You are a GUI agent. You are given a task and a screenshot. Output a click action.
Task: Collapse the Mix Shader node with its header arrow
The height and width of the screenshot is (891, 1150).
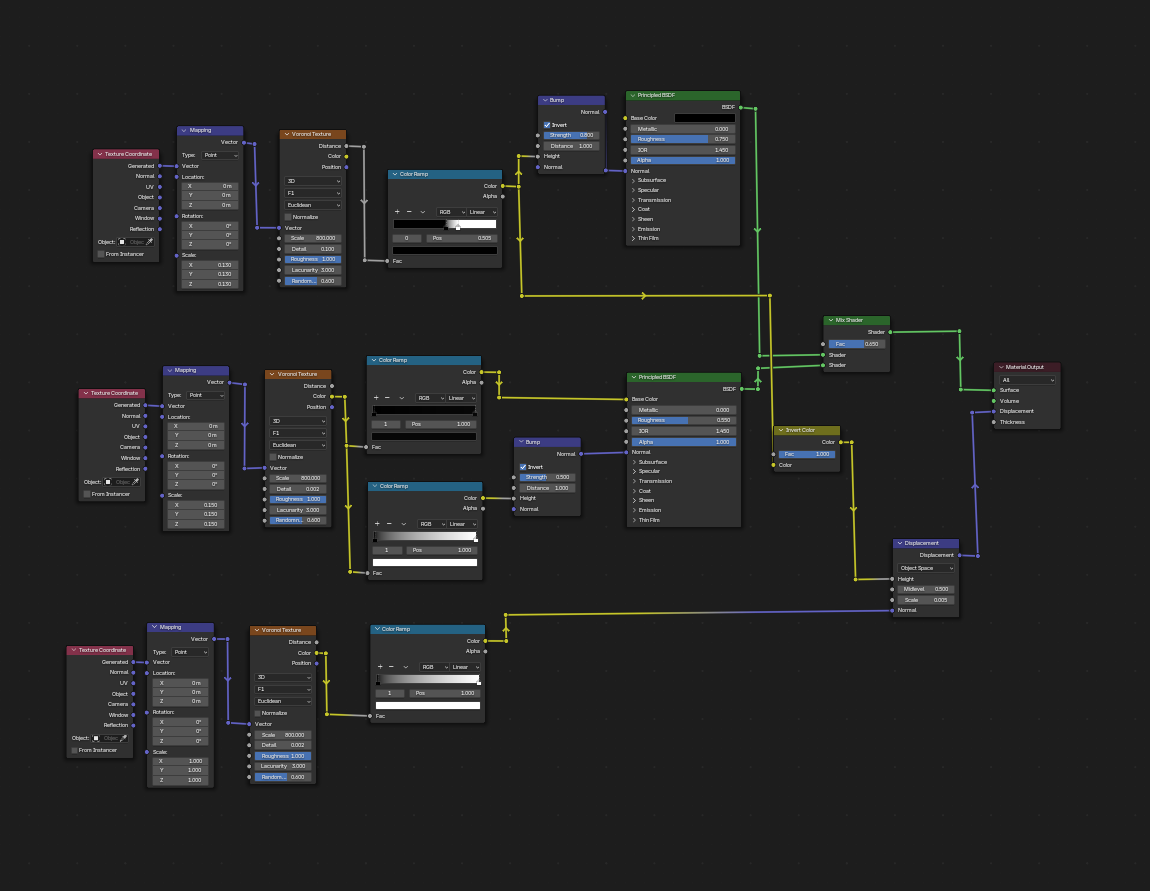(830, 320)
